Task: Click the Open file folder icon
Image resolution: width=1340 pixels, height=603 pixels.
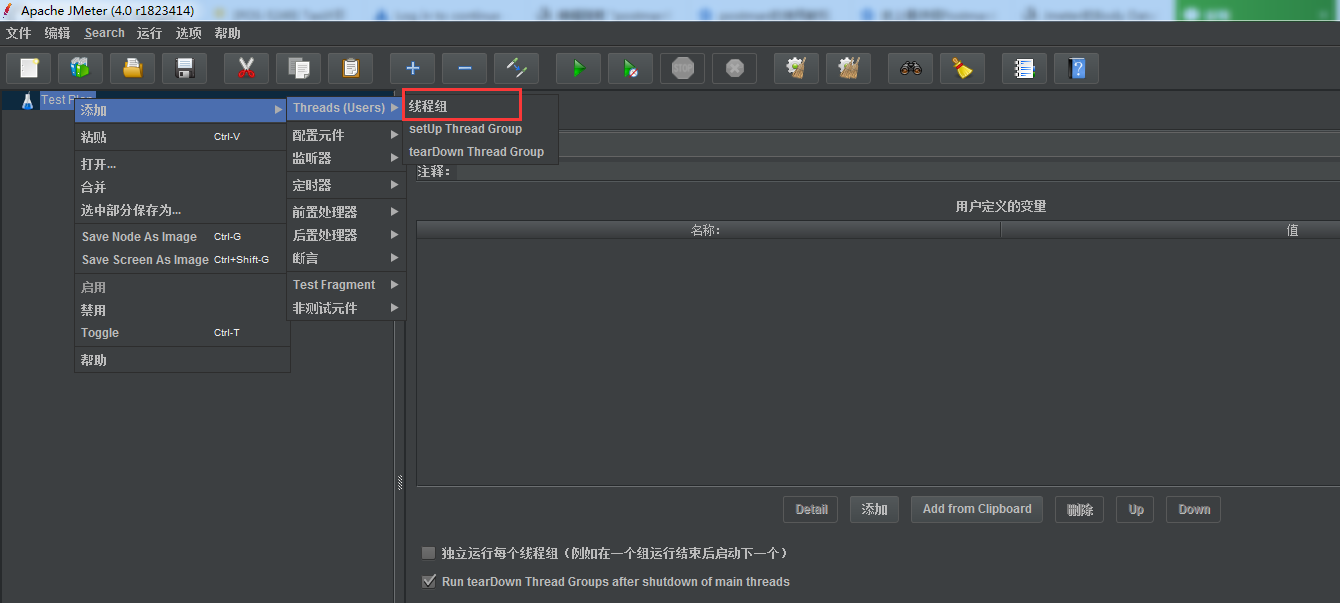Action: (132, 68)
